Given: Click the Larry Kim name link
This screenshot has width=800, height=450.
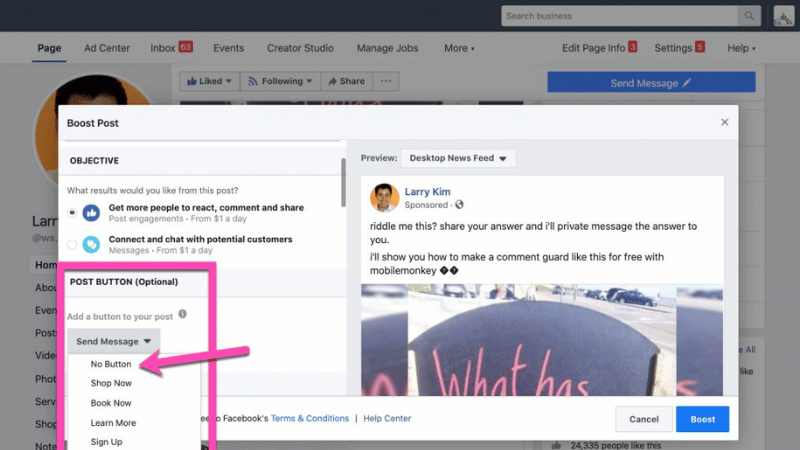Looking at the screenshot, I should coord(428,192).
